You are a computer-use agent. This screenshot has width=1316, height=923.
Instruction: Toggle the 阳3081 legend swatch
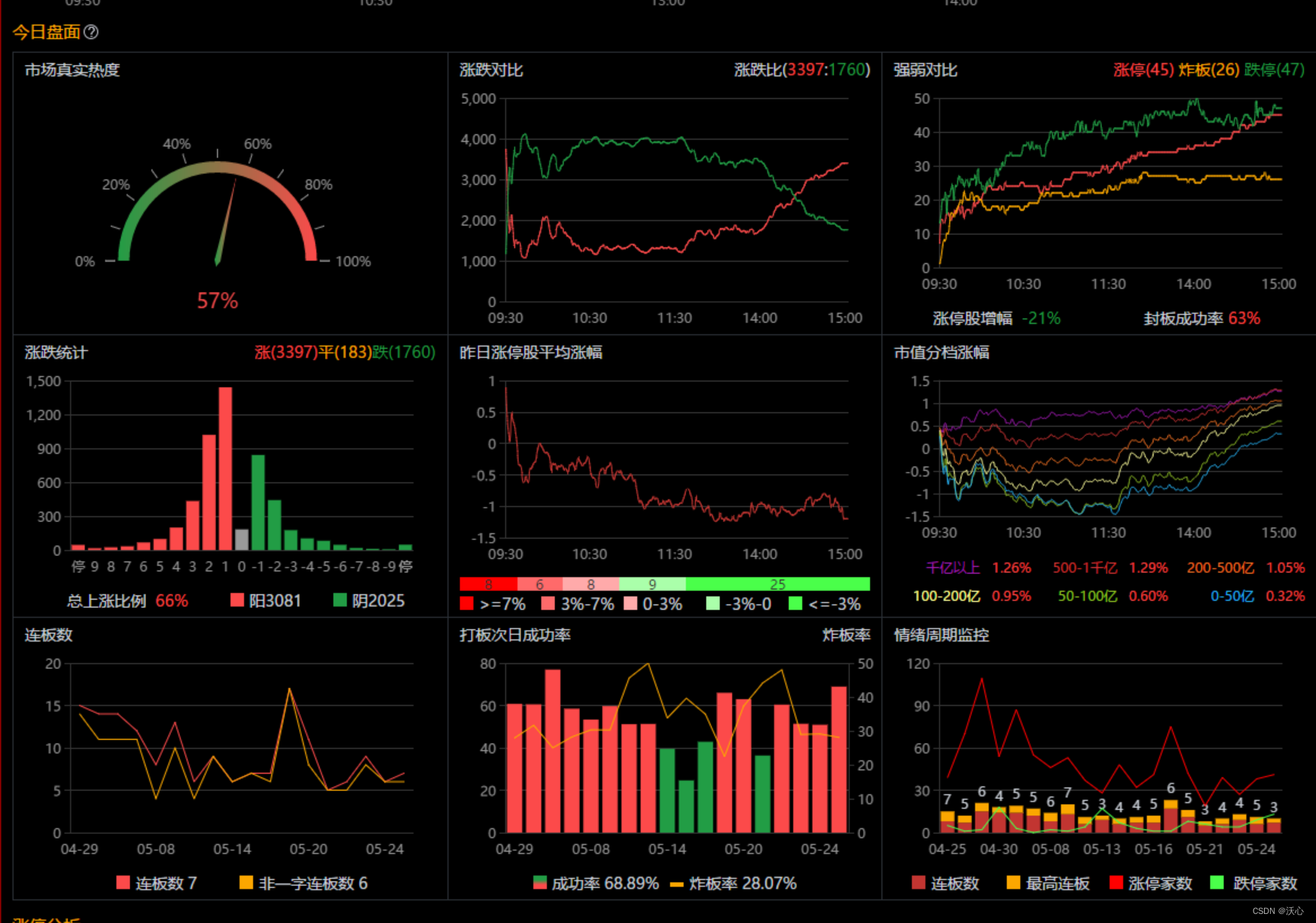[237, 600]
